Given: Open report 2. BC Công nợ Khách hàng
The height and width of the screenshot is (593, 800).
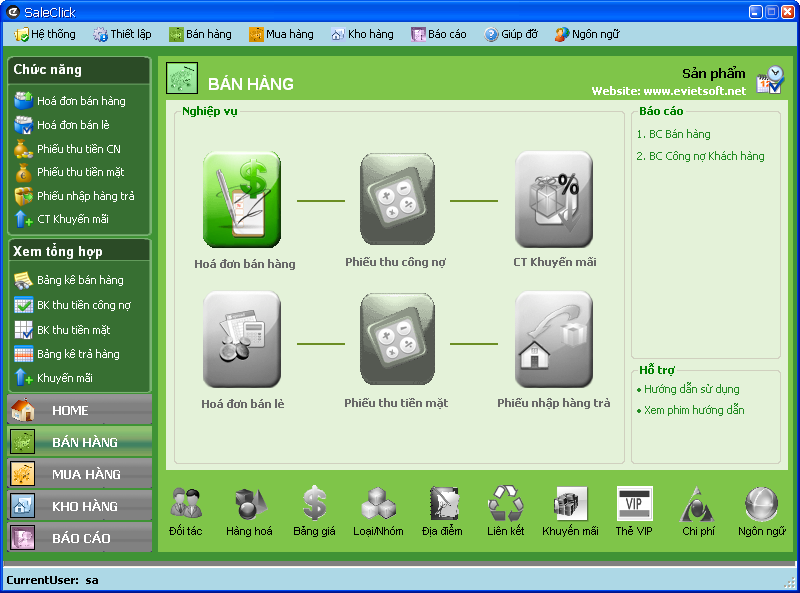Looking at the screenshot, I should tap(701, 156).
